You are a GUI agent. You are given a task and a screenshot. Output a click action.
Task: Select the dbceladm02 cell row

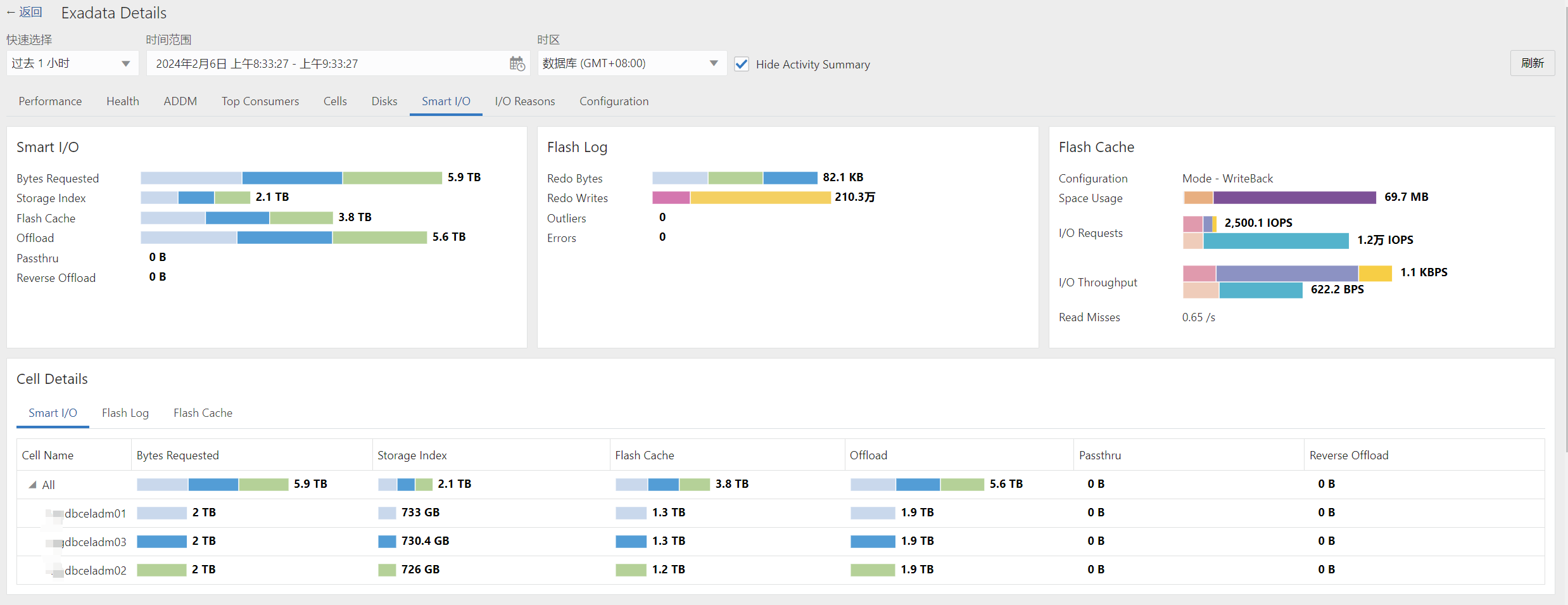781,570
